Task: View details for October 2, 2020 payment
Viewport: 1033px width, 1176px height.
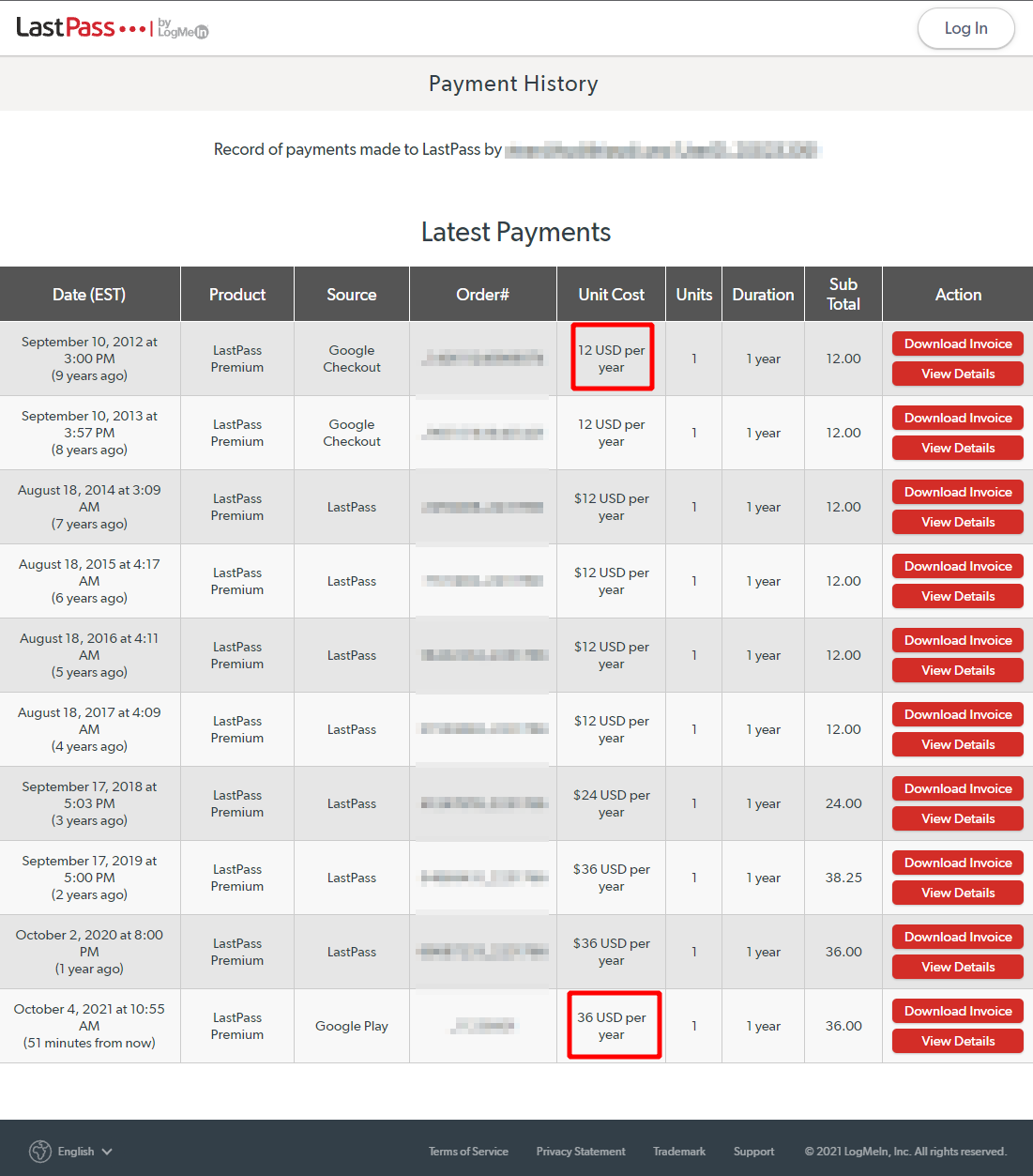Action: pyautogui.click(x=958, y=967)
